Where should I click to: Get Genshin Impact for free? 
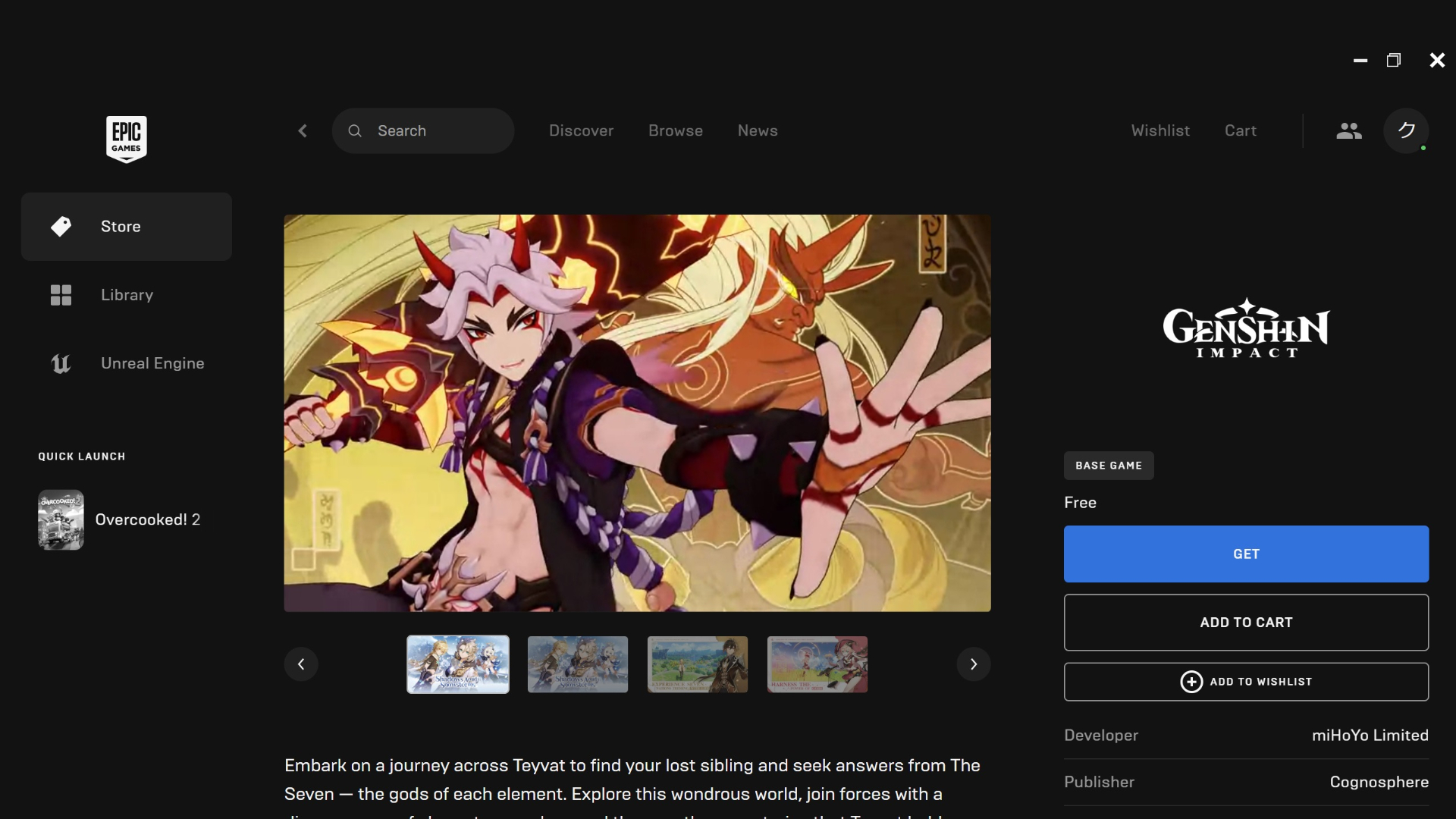click(x=1245, y=554)
